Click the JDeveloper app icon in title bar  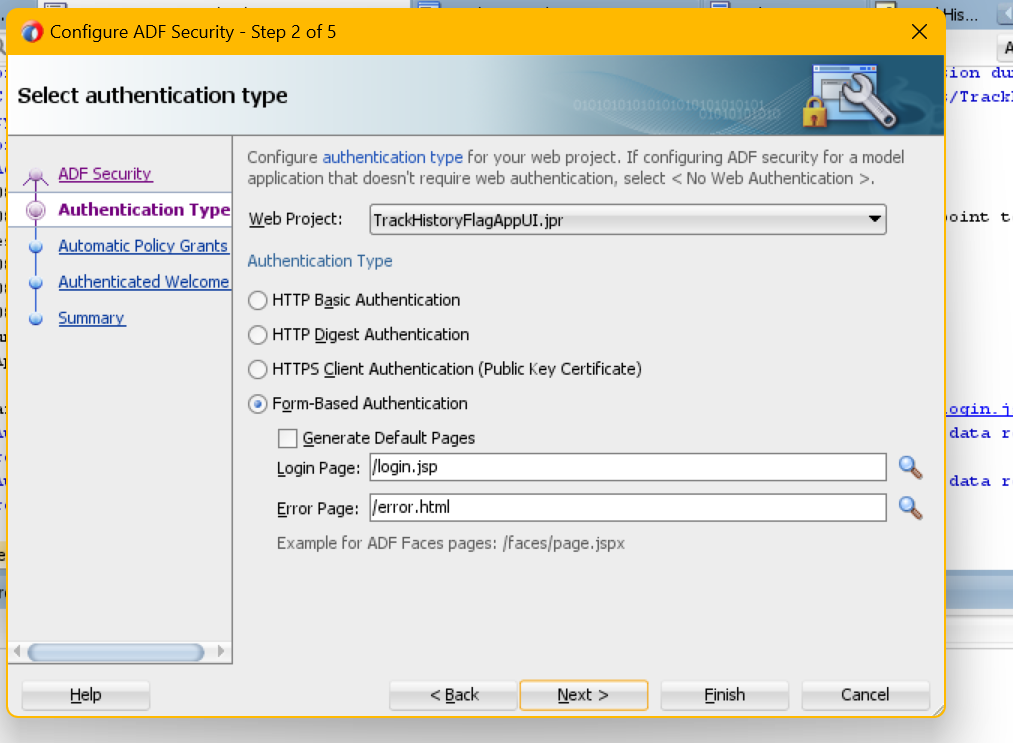click(x=31, y=32)
